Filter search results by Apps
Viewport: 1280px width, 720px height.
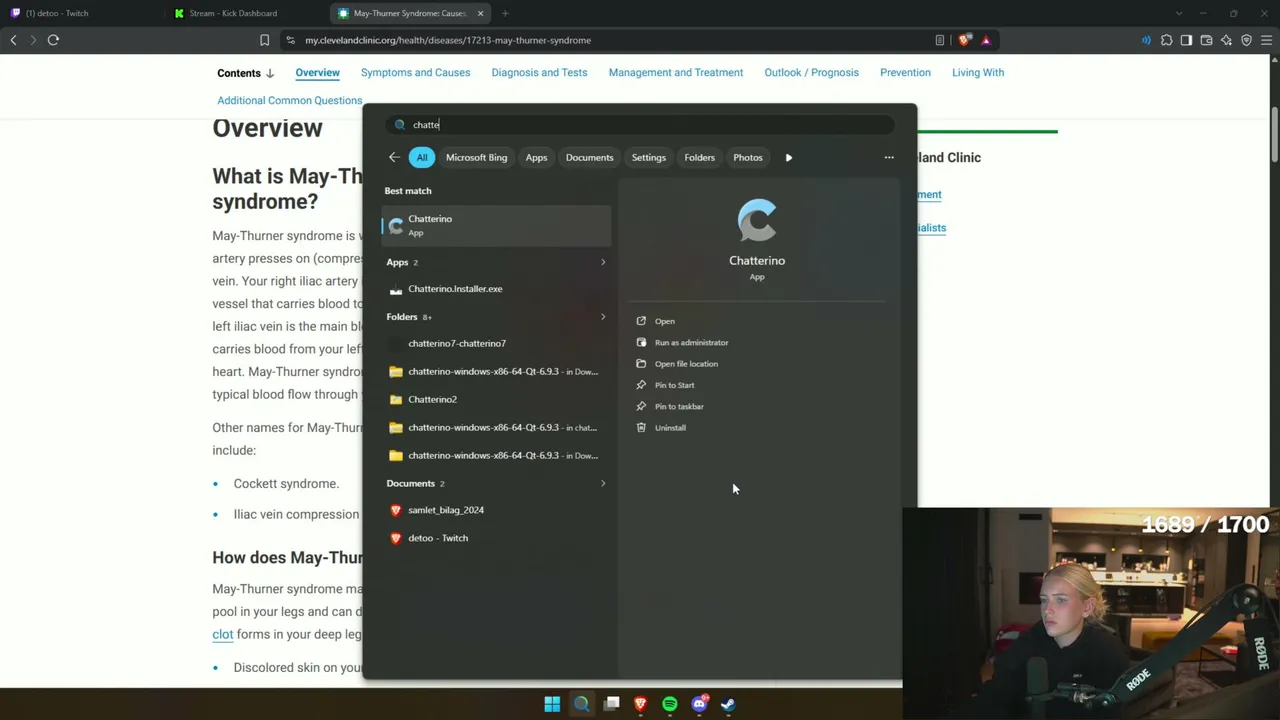pyautogui.click(x=536, y=157)
